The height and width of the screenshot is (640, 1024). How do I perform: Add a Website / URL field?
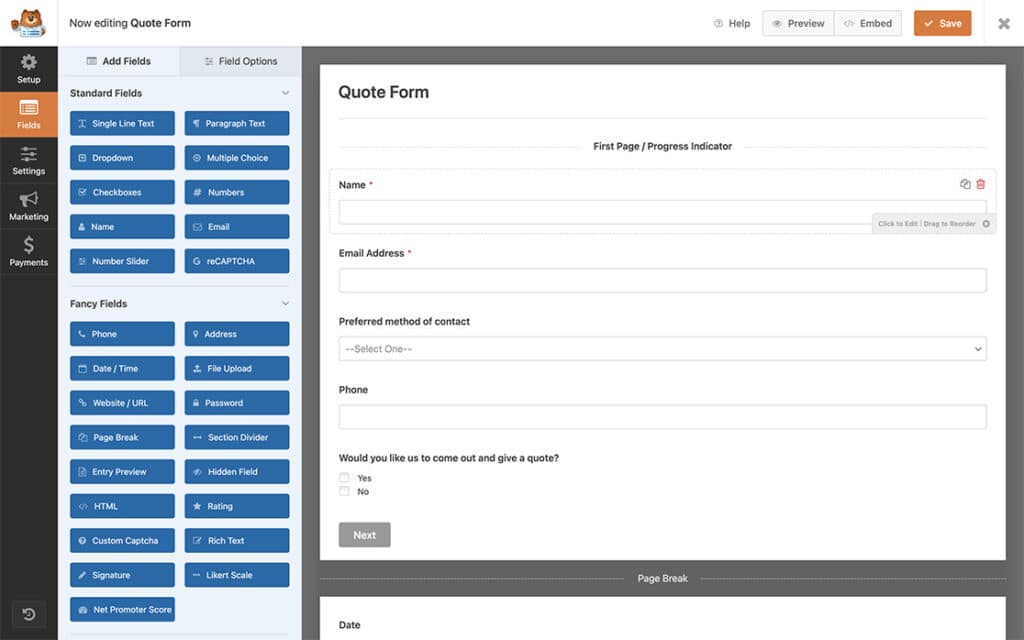coord(122,403)
